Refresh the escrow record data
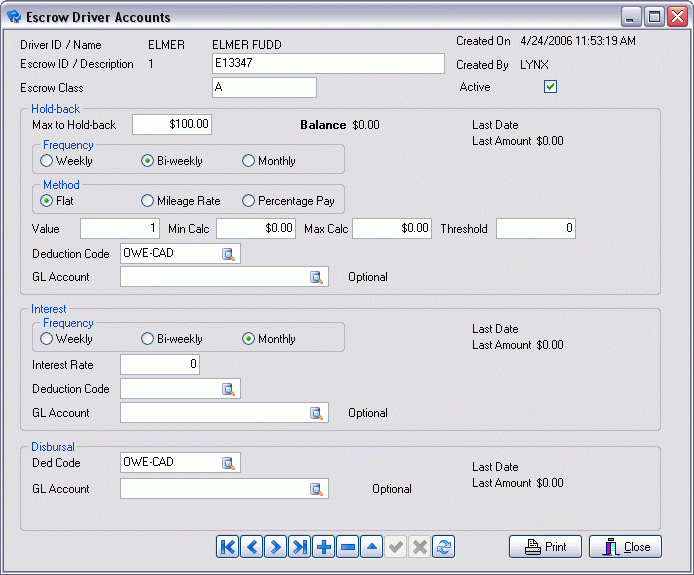This screenshot has width=694, height=575. [x=445, y=547]
